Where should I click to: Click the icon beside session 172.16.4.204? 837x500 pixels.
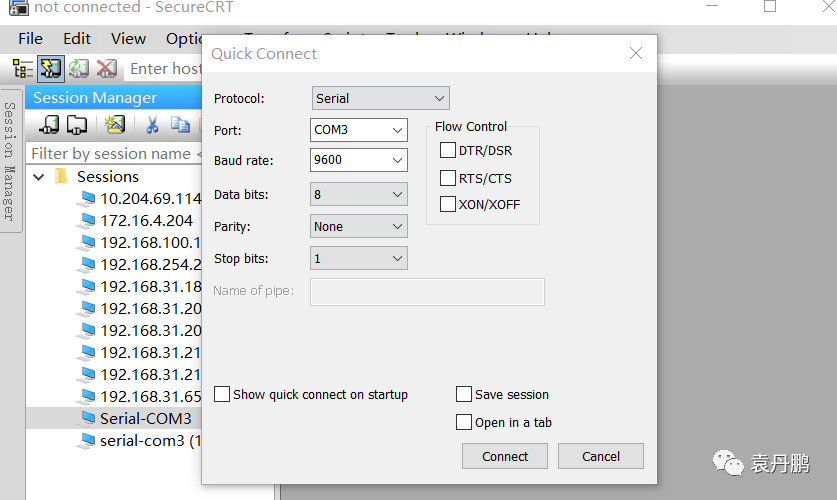click(86, 220)
